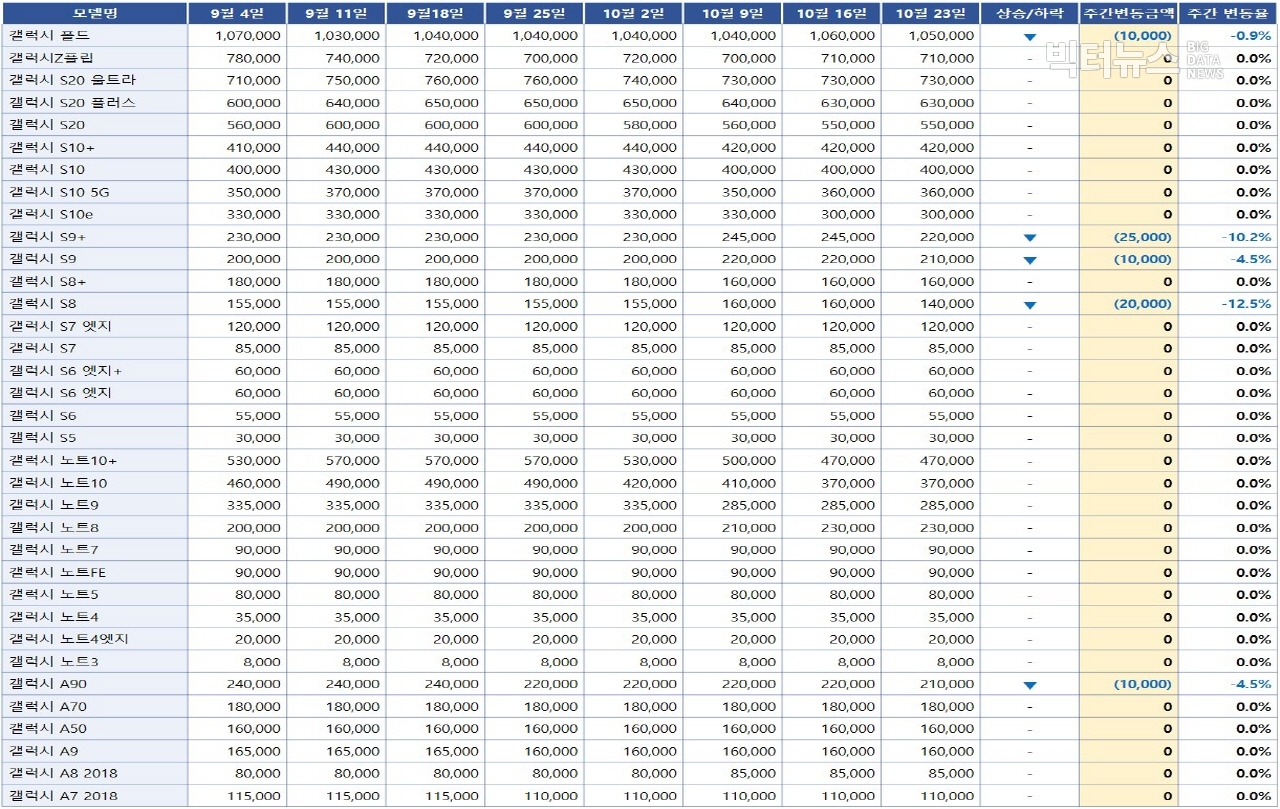
Task: Click the 갤럭시 S5 model name cell
Action: tap(94, 438)
